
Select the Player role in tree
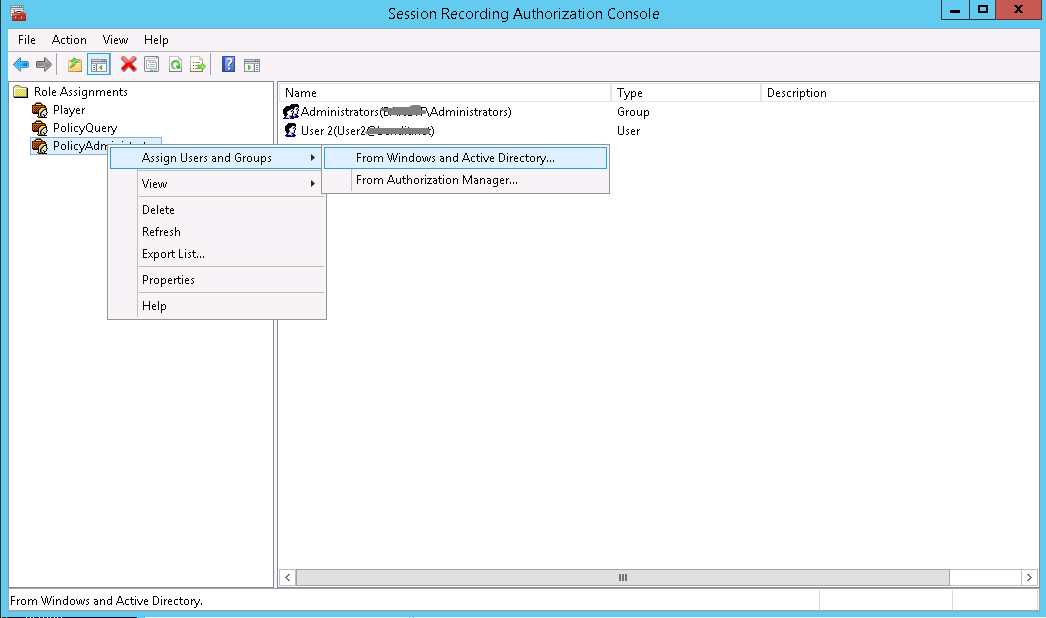click(x=68, y=110)
